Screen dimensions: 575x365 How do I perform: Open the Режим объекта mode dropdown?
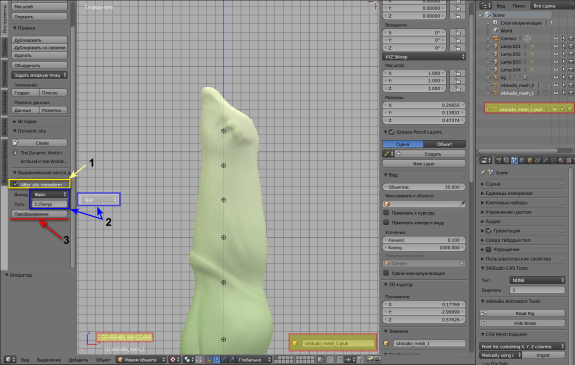(x=141, y=359)
